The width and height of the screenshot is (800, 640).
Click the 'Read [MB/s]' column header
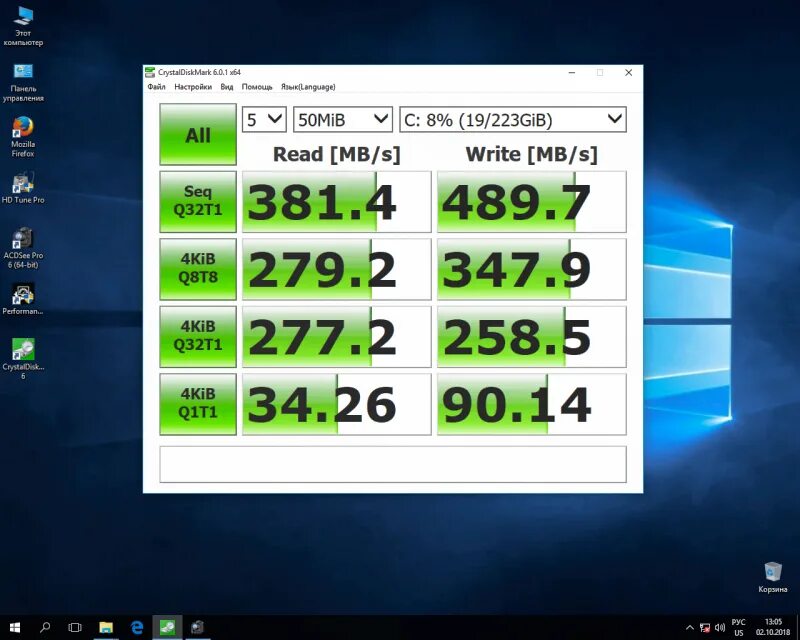[x=337, y=154]
